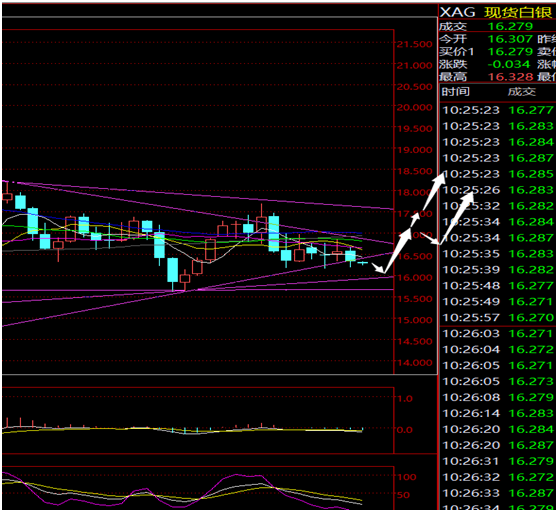Click the 21.000 price axis label
558x512 pixels.
pyautogui.click(x=415, y=65)
